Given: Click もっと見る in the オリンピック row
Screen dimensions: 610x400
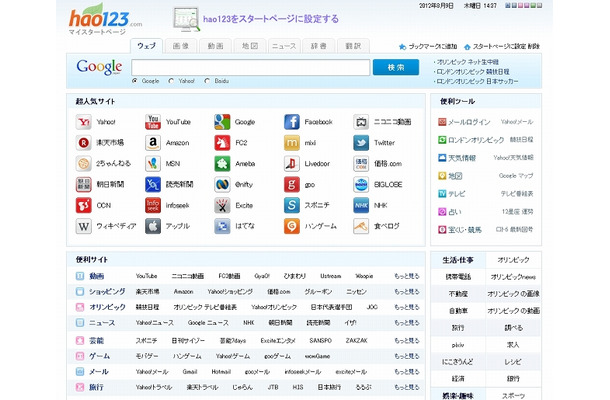Looking at the screenshot, I should coord(407,307).
